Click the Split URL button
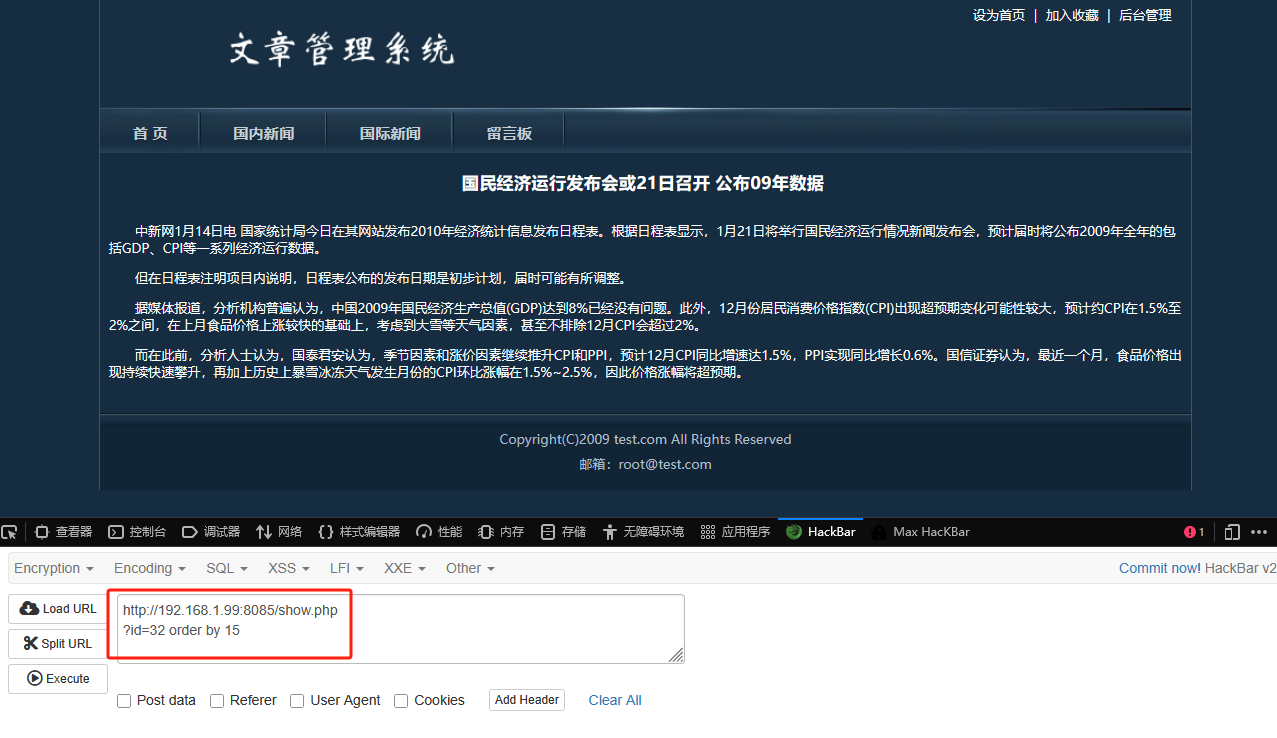Screen dimensions: 1277x738 coord(58,644)
